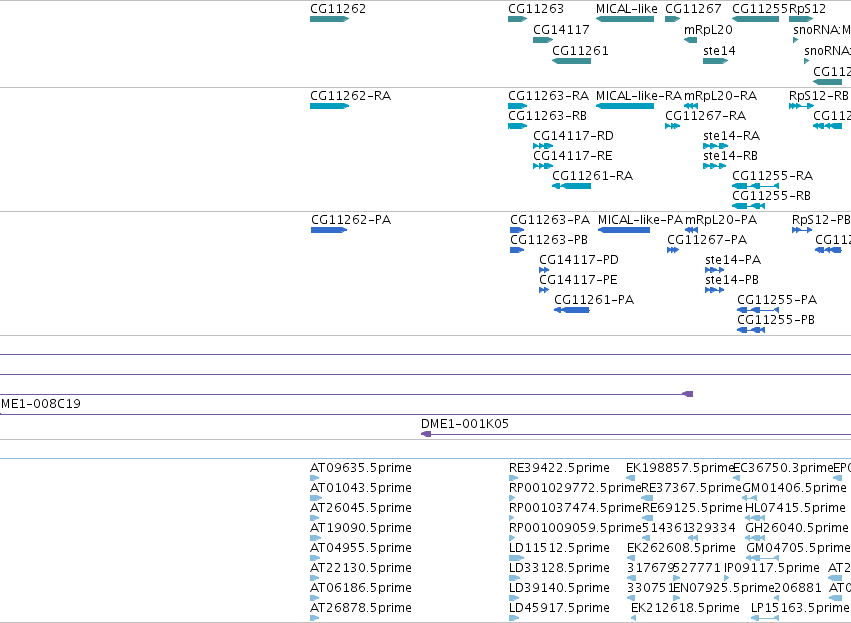This screenshot has height=623, width=851.
Task: Click the RpS12-RB transcript label
Action: pos(818,96)
